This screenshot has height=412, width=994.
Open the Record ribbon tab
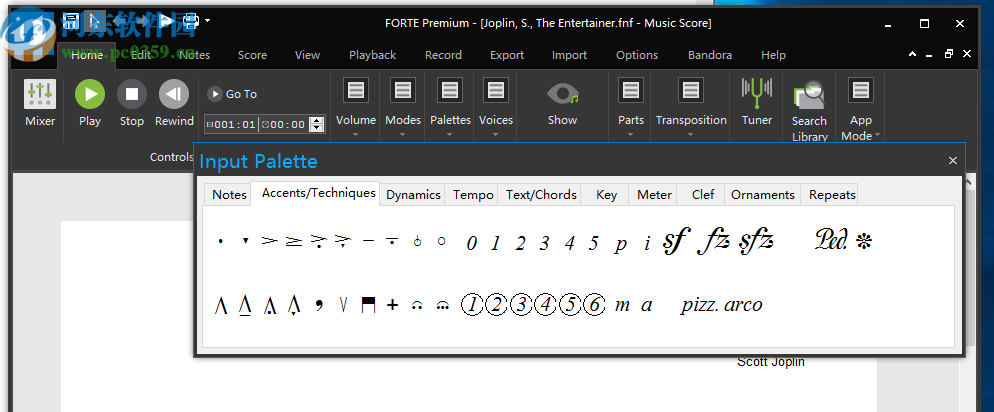click(x=443, y=55)
